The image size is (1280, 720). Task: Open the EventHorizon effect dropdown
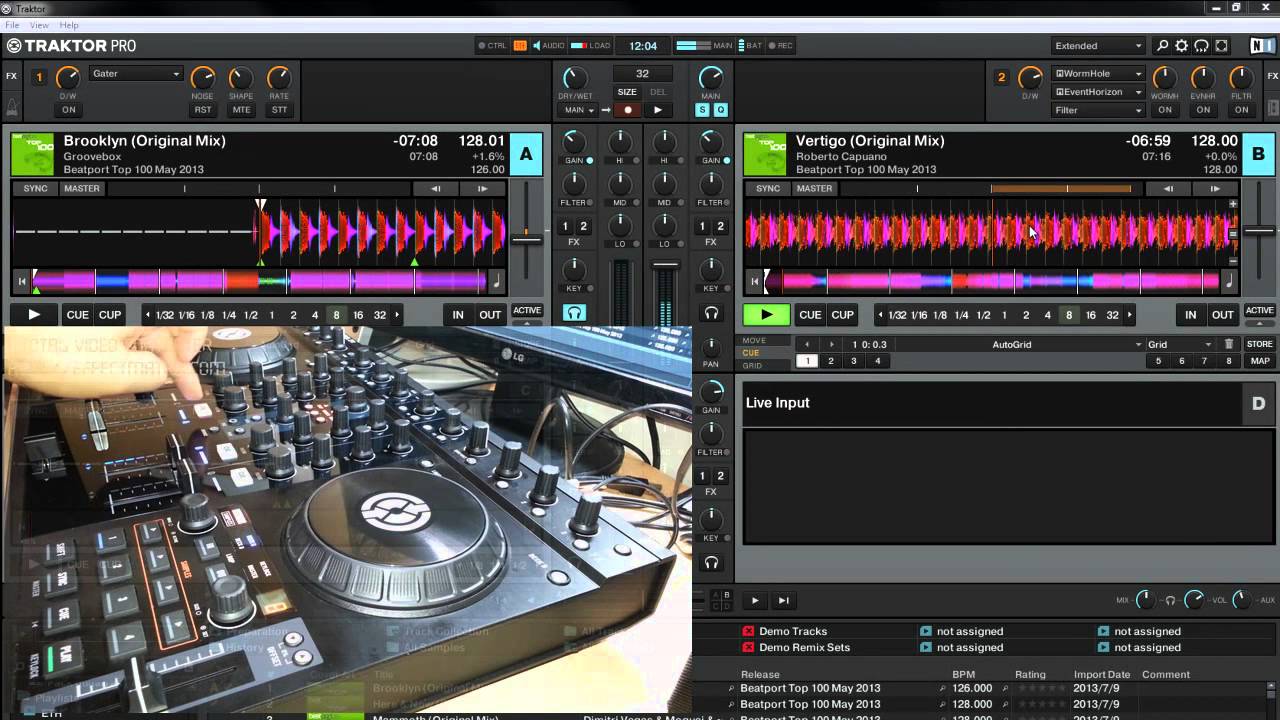coord(1098,92)
